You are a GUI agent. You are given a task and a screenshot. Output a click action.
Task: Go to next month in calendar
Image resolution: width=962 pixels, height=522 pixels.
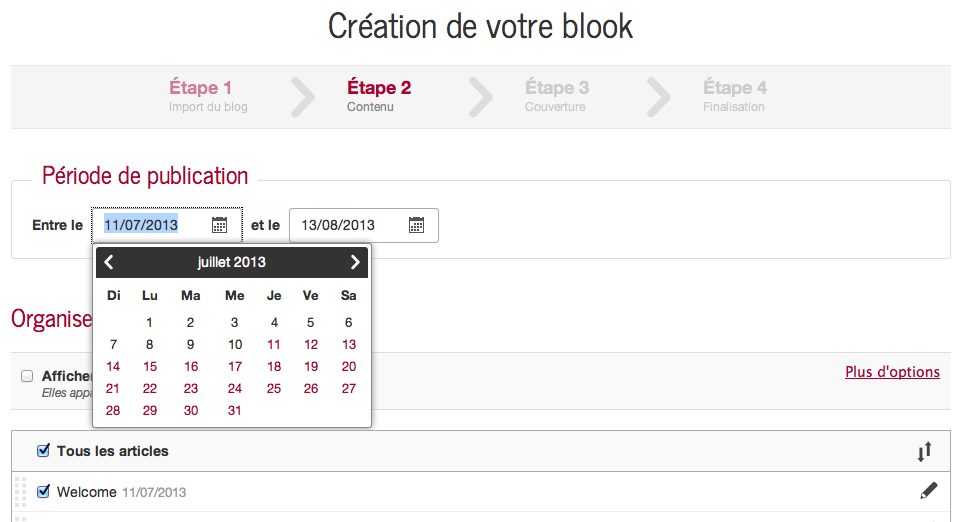[355, 262]
